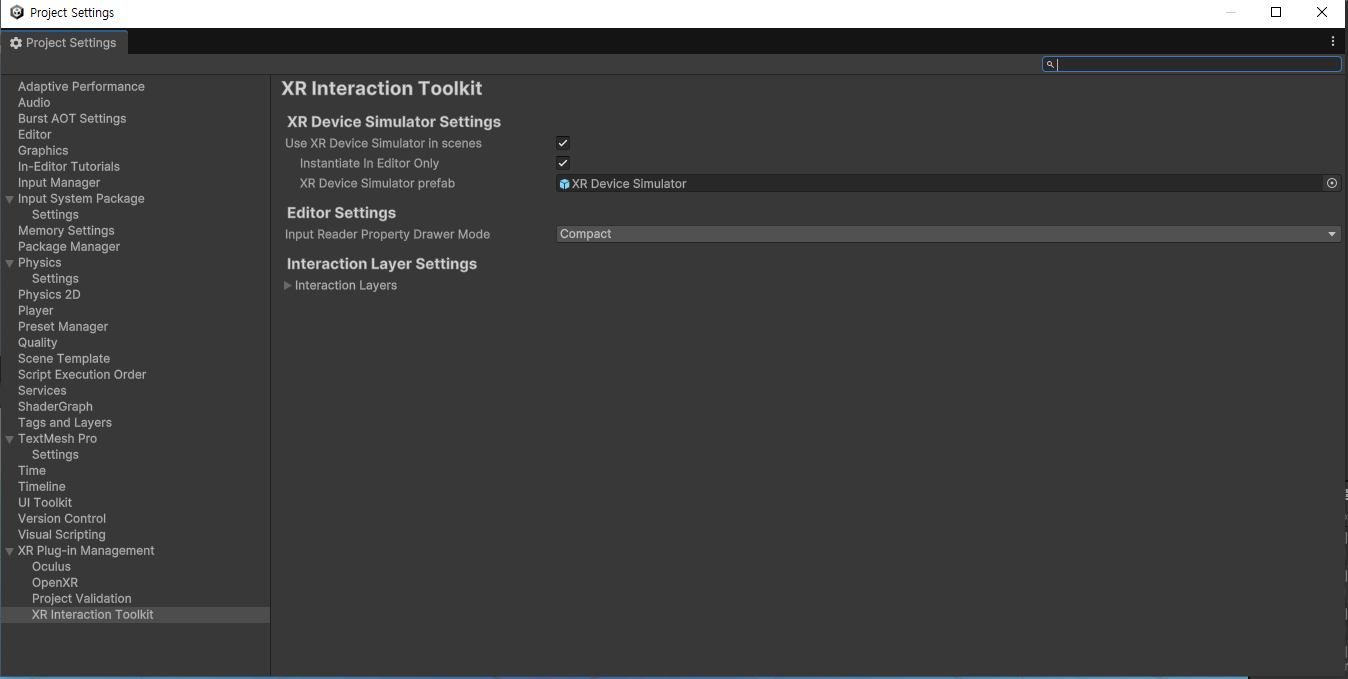Select the Project Settings tab
The image size is (1348, 679).
tap(64, 42)
